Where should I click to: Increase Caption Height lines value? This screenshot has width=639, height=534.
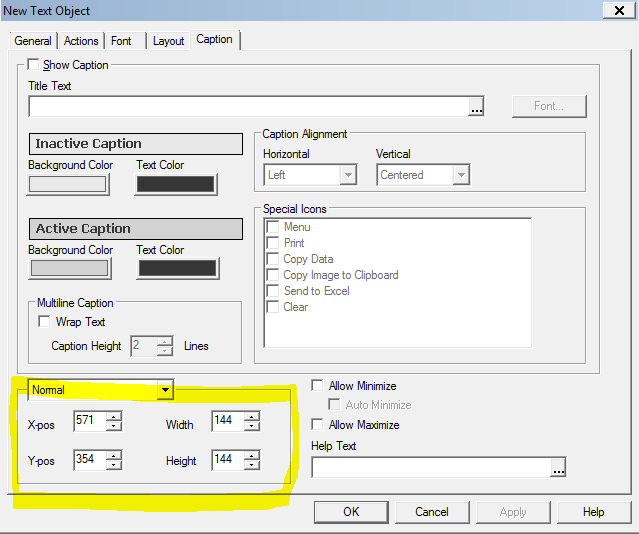coord(165,342)
